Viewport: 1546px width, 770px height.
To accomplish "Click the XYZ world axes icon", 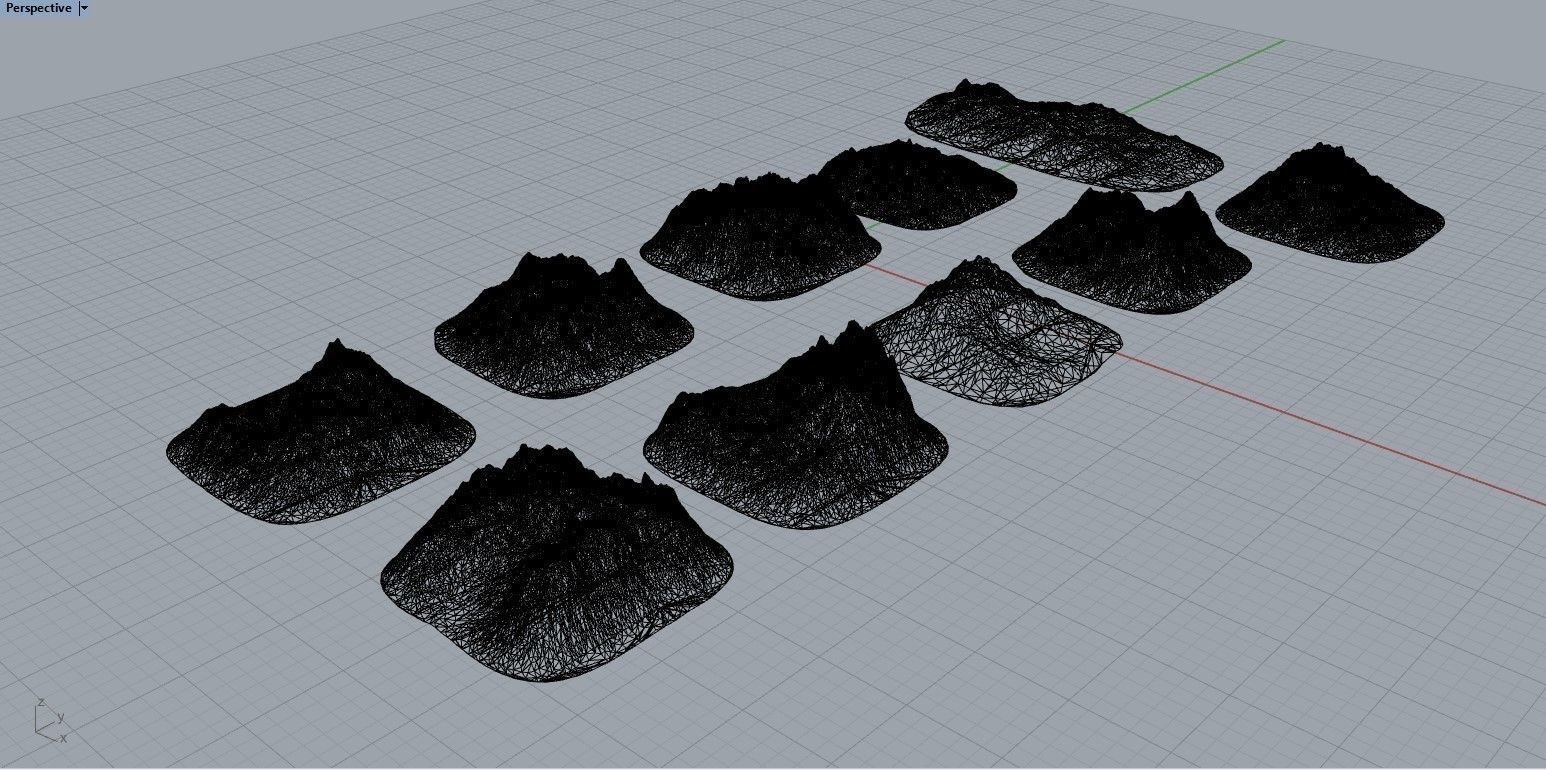I will click(x=50, y=720).
